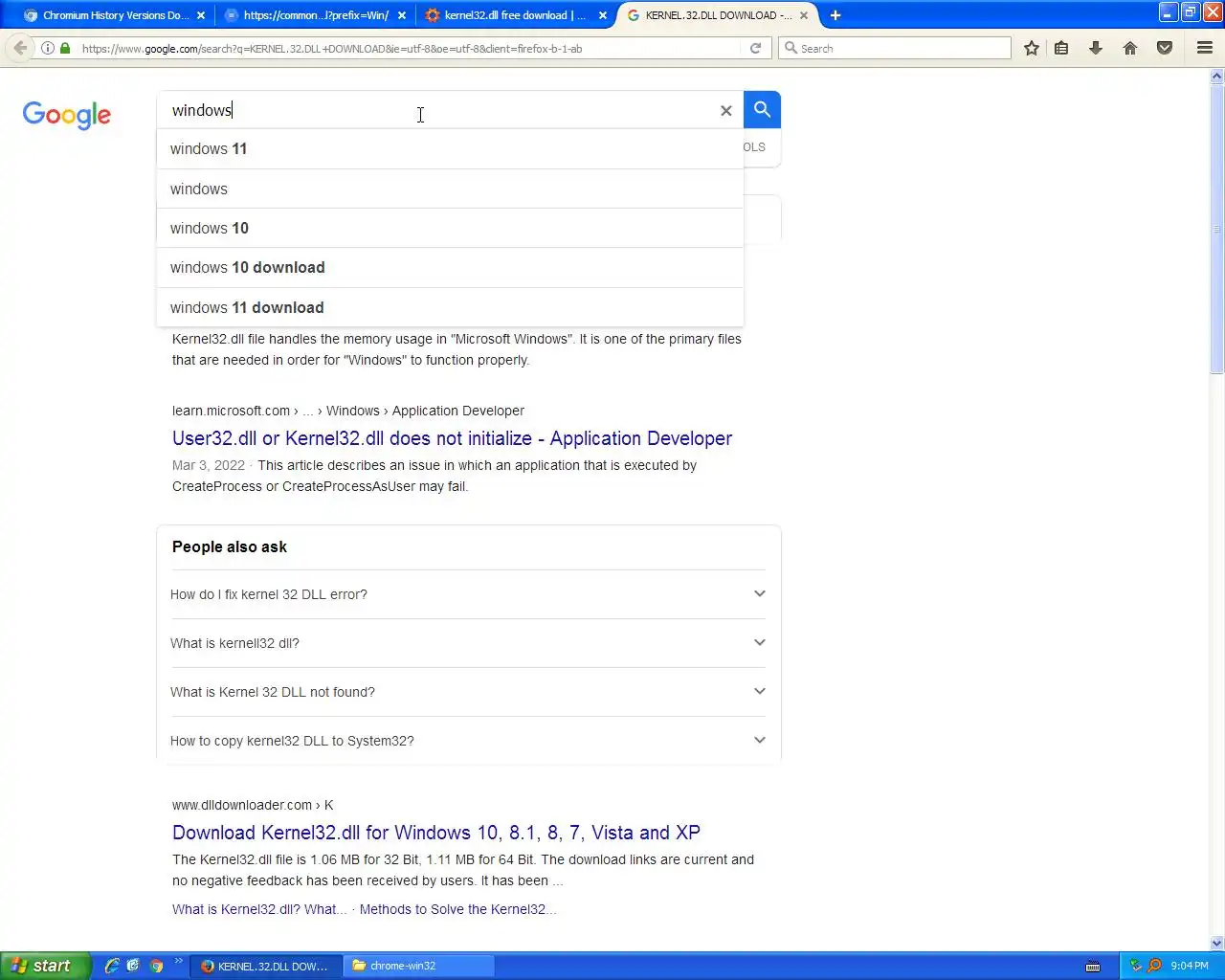Image resolution: width=1225 pixels, height=980 pixels.
Task: Clear the search box with the X icon
Action: 725,111
